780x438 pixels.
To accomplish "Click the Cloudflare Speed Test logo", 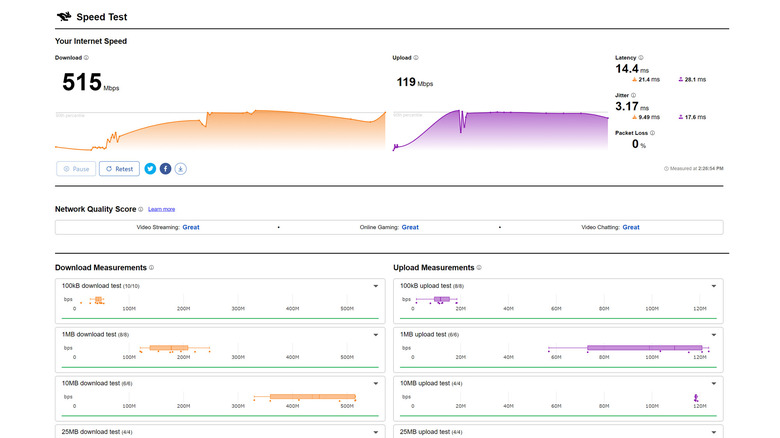I will coord(64,17).
